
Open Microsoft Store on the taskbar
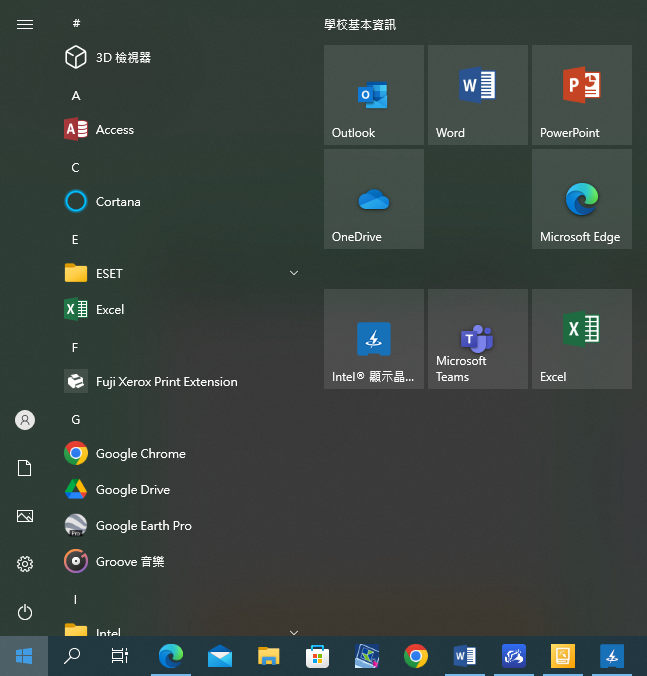318,656
